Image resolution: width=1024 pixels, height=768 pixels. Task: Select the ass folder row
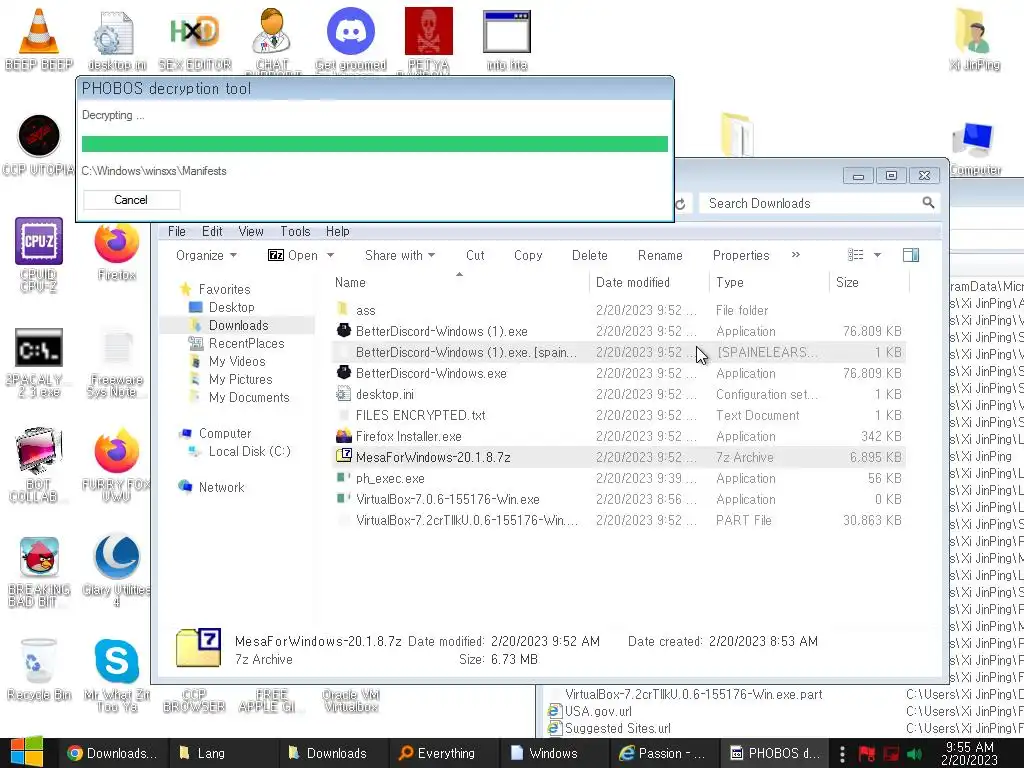(618, 310)
